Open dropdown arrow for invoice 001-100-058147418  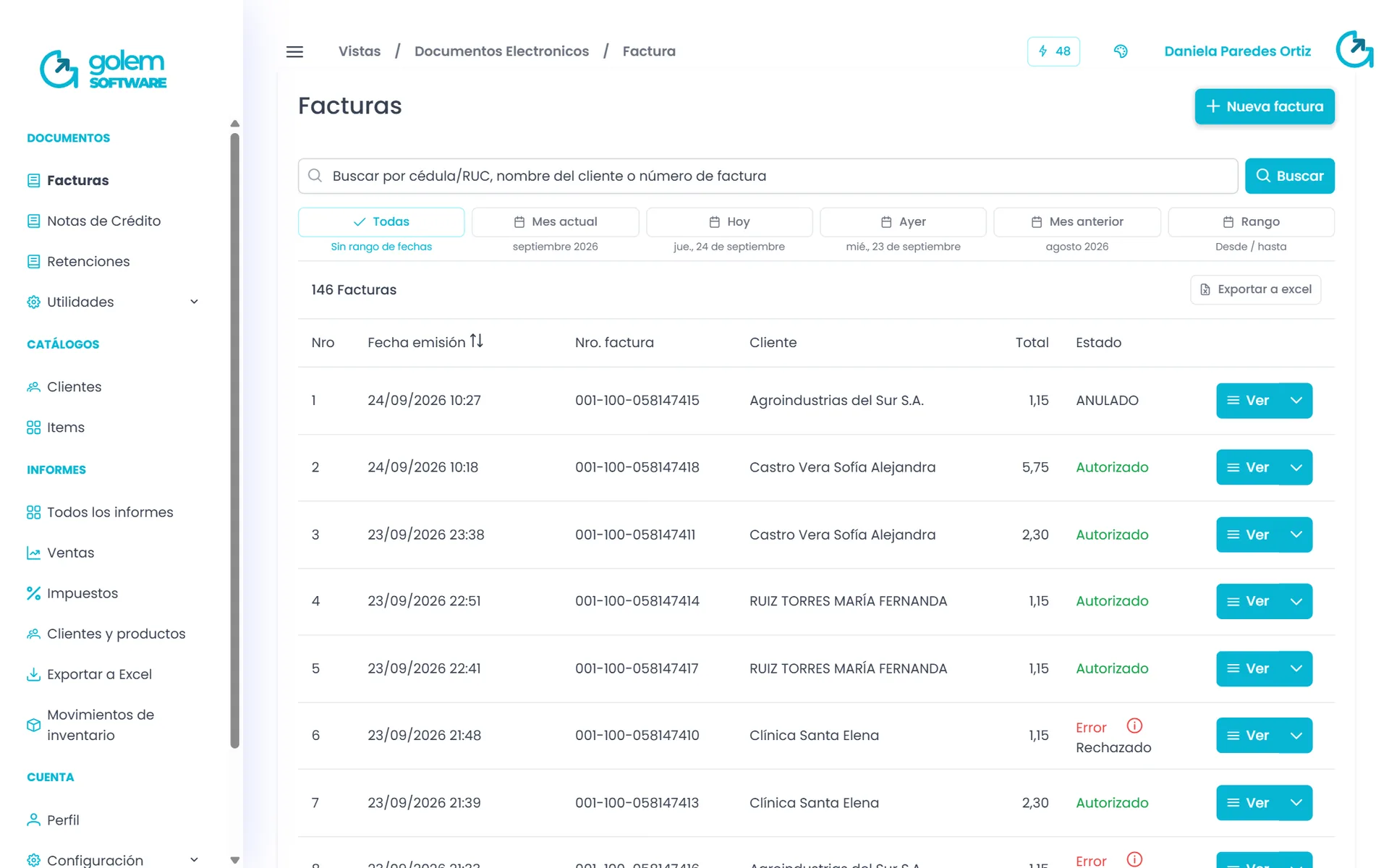1296,467
